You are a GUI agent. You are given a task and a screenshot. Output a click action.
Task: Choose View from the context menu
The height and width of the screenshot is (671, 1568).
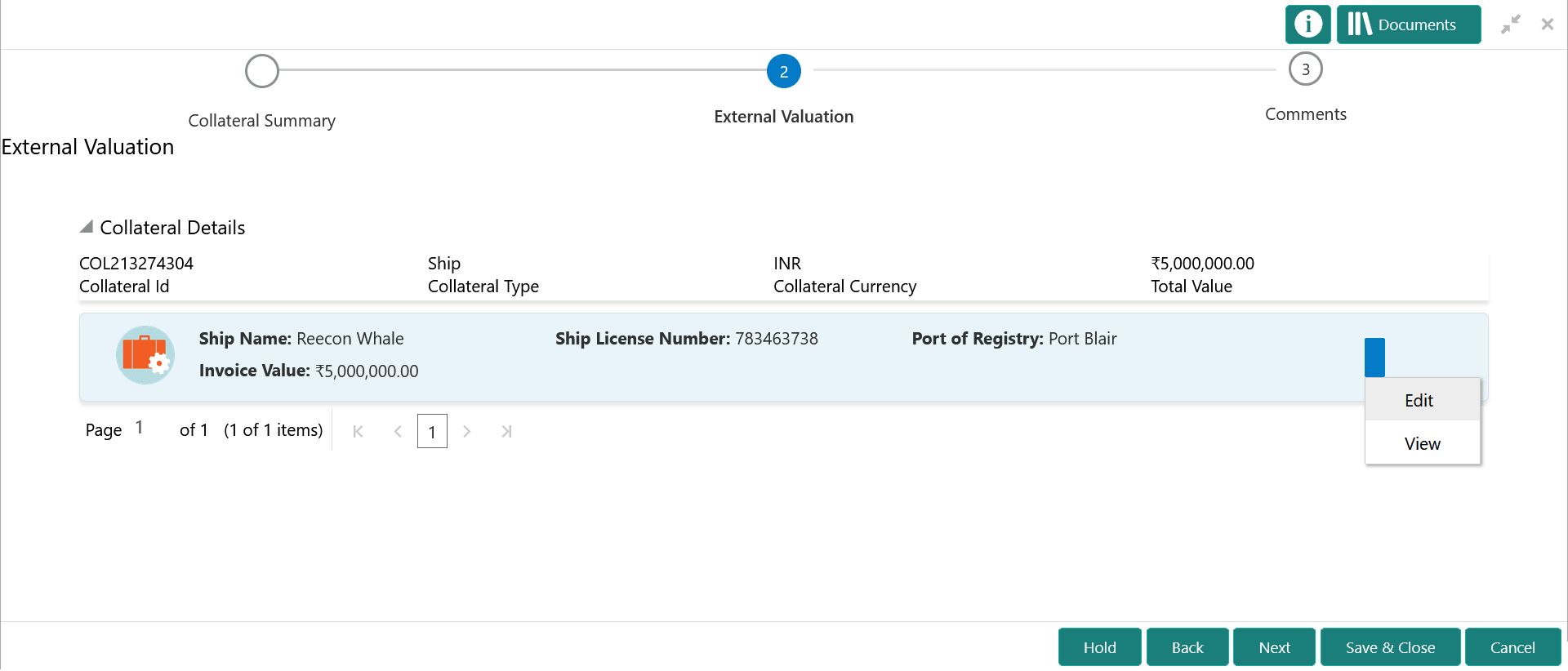(1423, 443)
